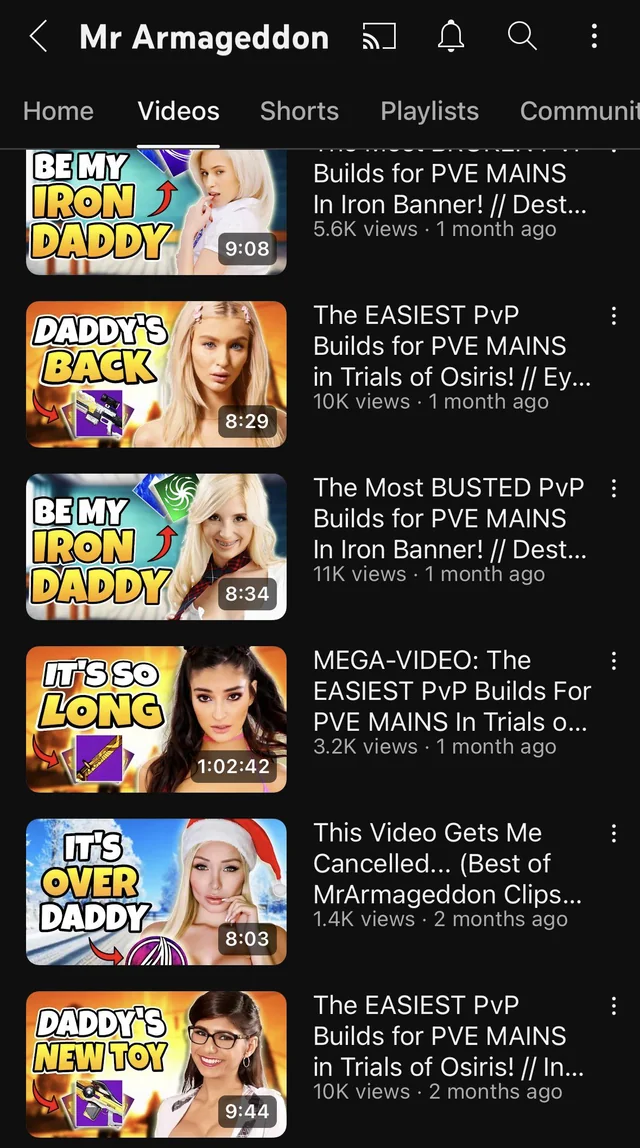Play the 1:02:42 It's So Long thumbnail
The width and height of the screenshot is (640, 1148).
click(156, 719)
